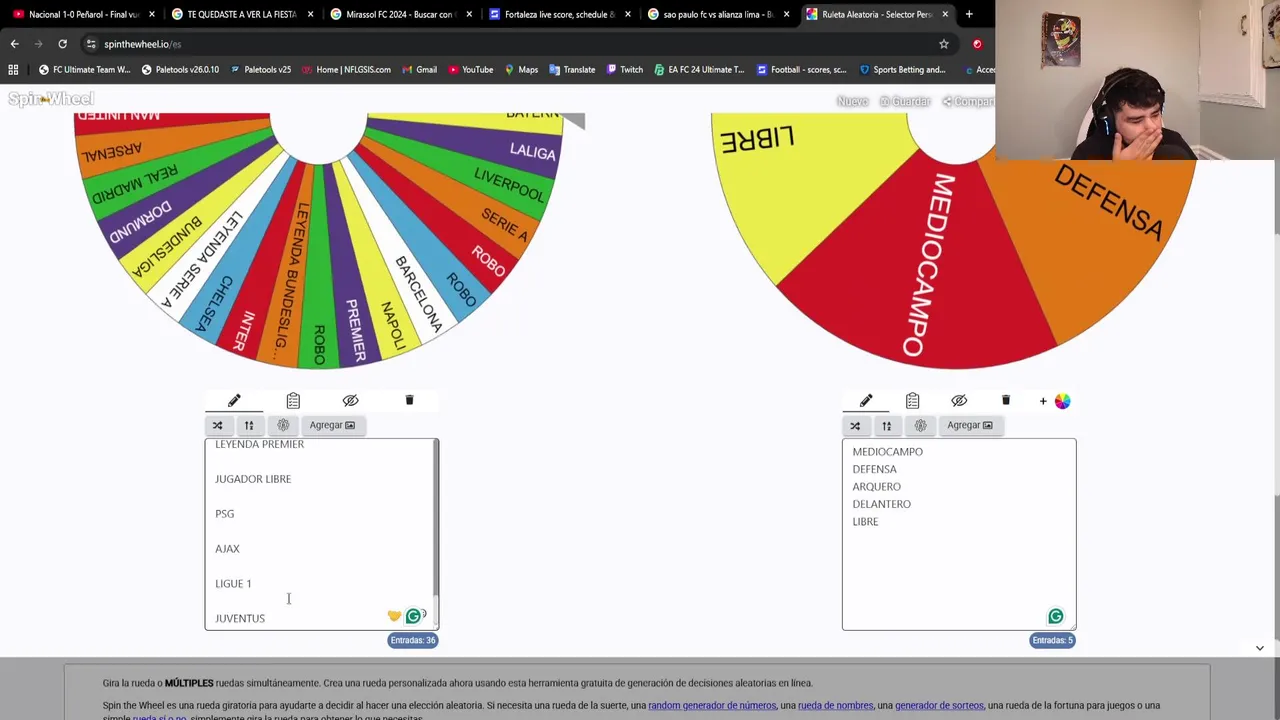The image size is (1280, 720).
Task: Click the LIGUE 1 entry in left list
Action: 233,583
